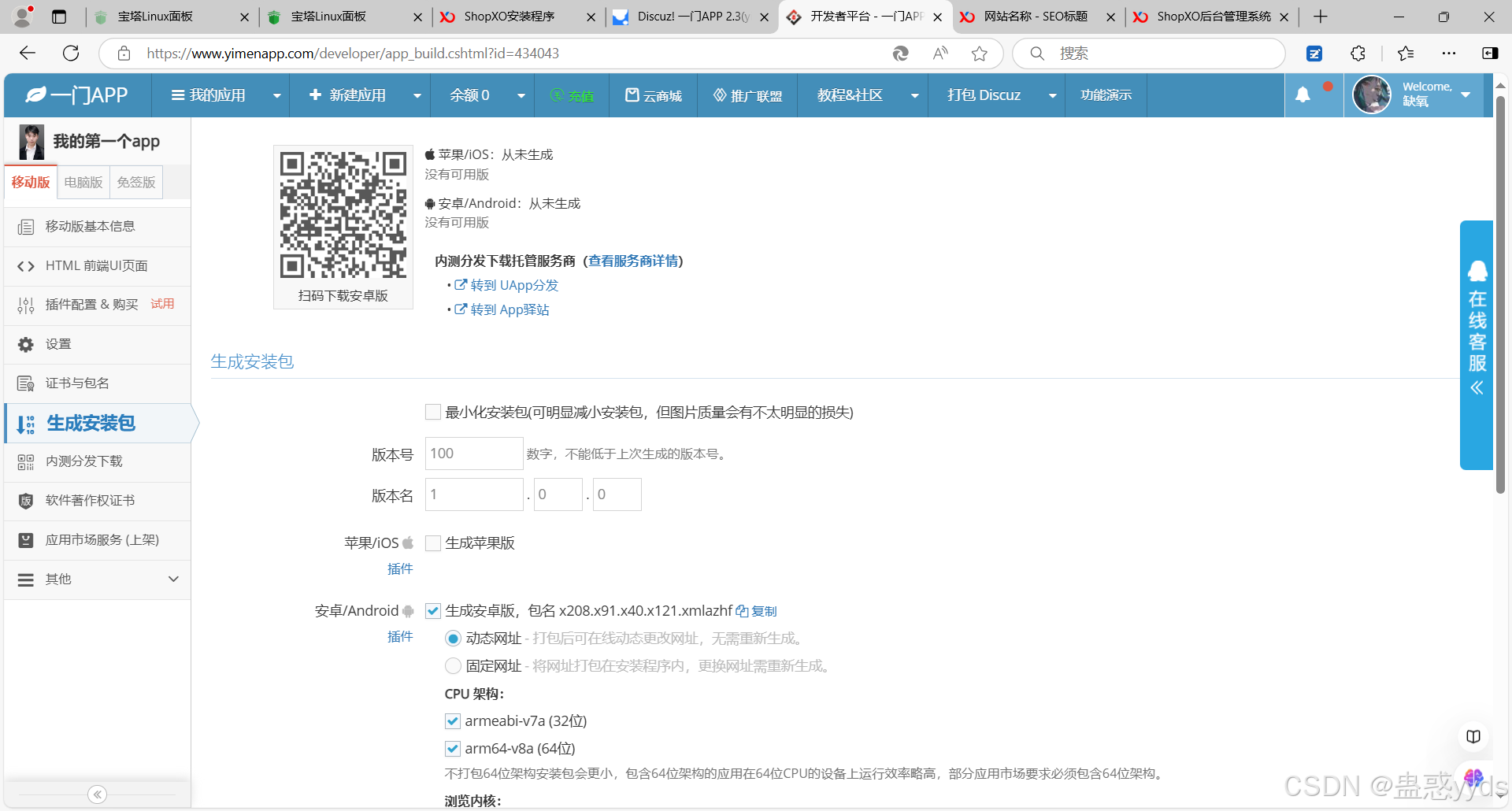Open 应用市场服务 (上架)
The width and height of the screenshot is (1512, 811).
pos(98,540)
